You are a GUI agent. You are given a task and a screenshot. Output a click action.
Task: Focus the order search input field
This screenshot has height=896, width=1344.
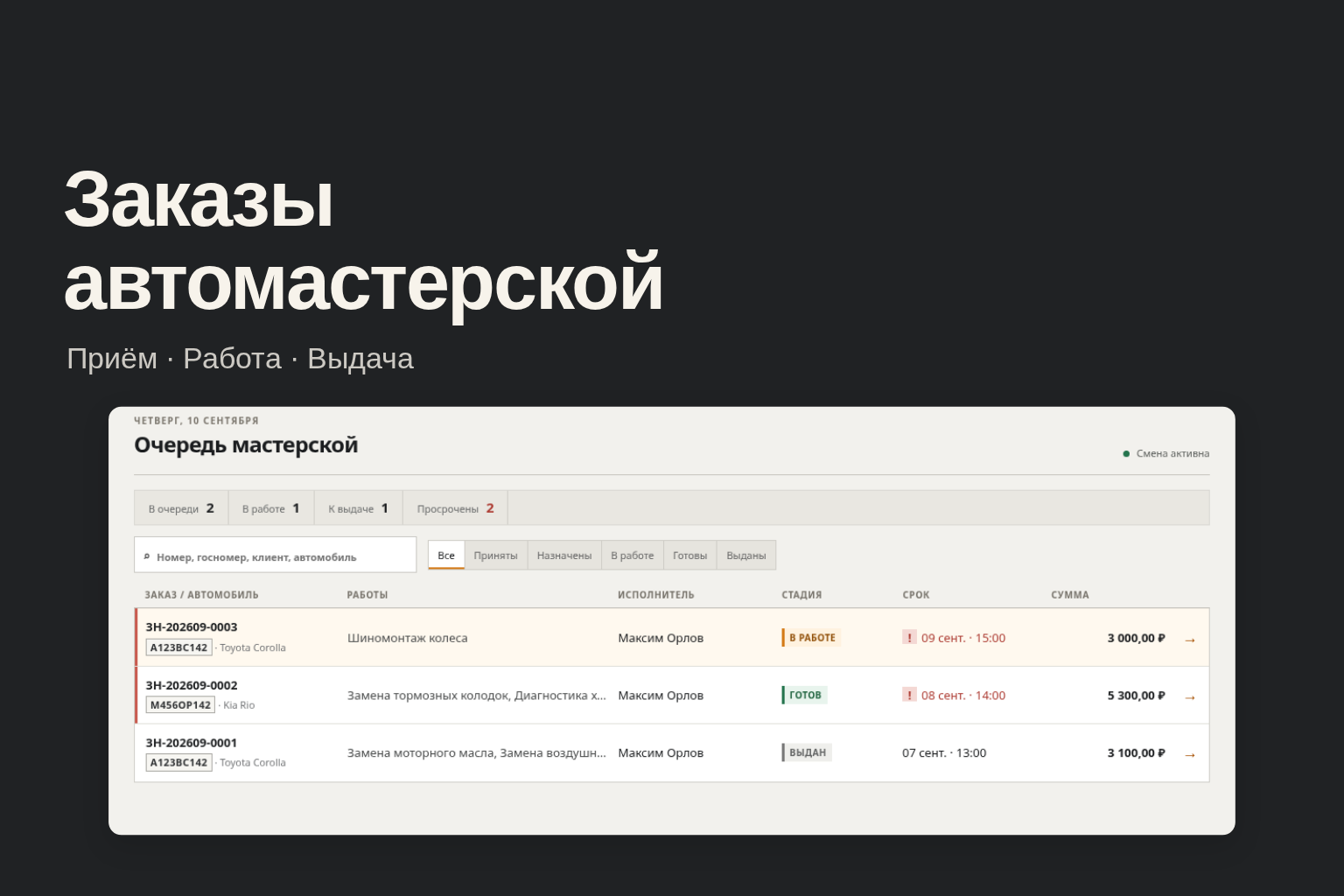275,555
